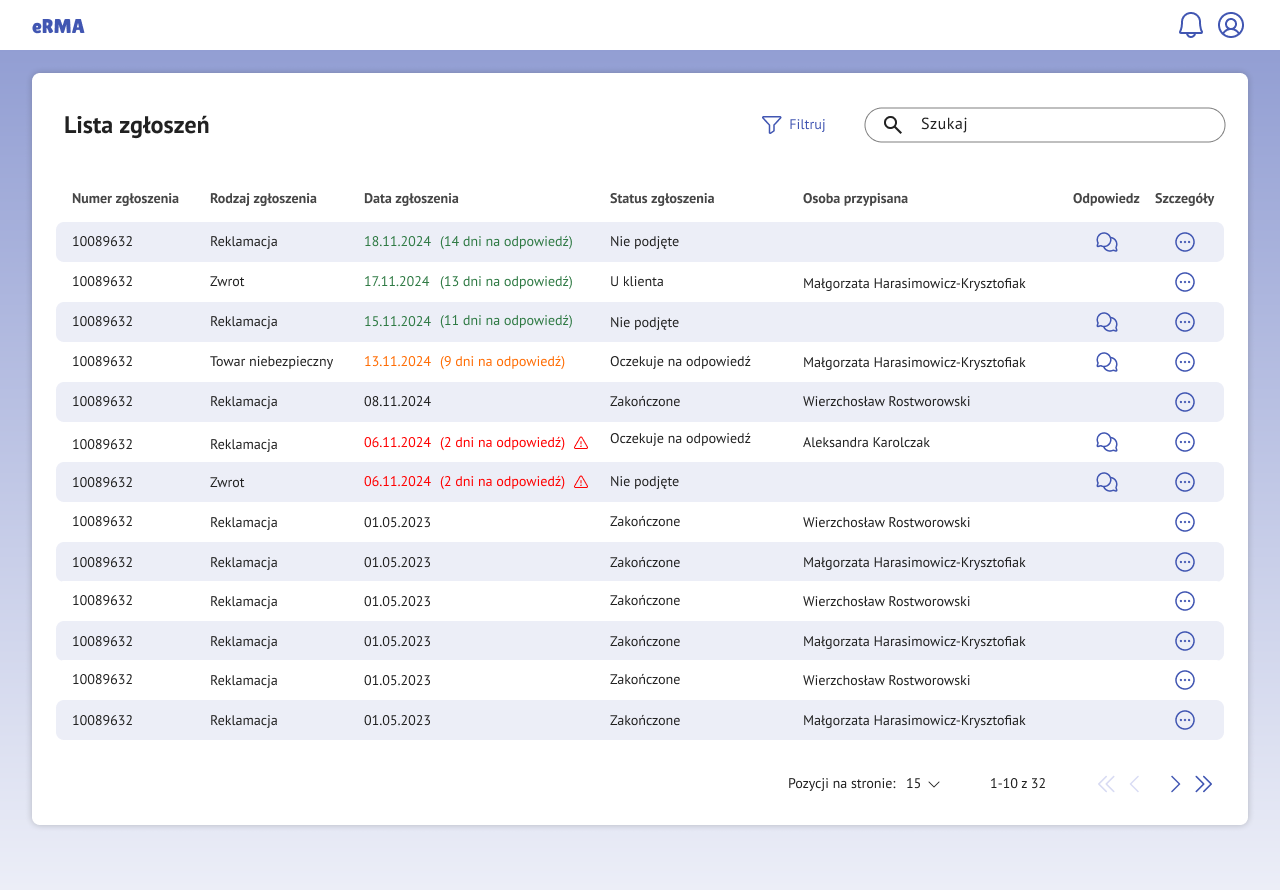
Task: Click the Data zgłoszenia column header
Action: coord(411,199)
